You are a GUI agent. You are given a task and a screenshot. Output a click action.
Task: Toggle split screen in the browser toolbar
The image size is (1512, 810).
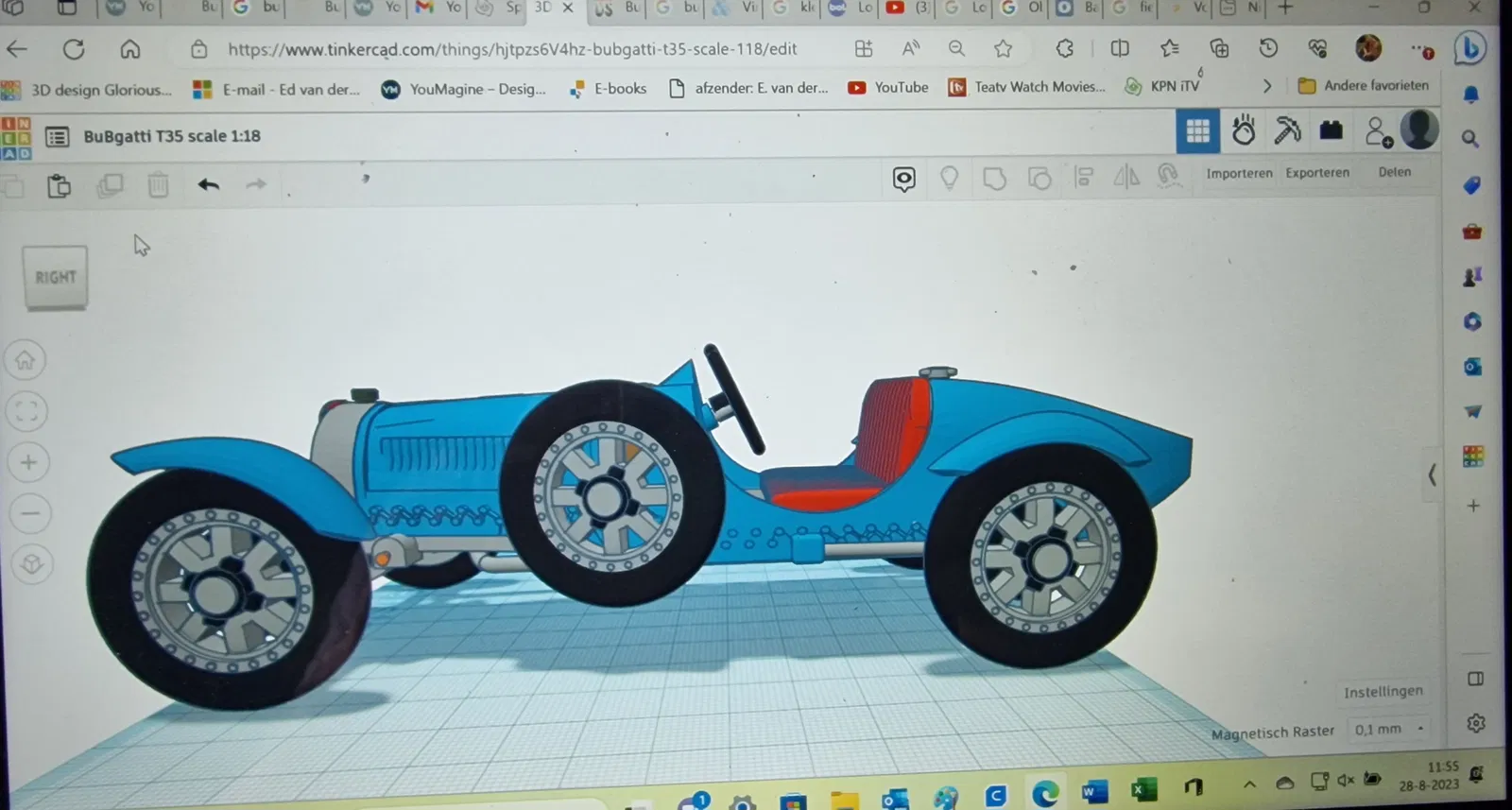[1120, 48]
